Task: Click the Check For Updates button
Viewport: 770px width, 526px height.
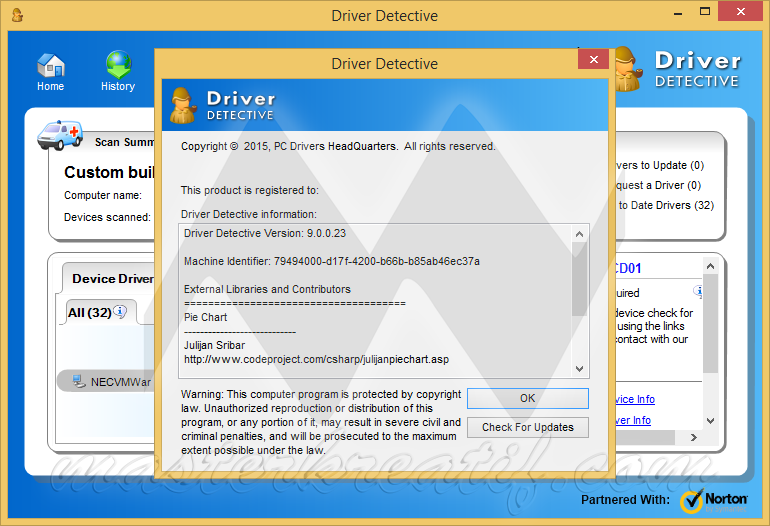Action: (527, 427)
